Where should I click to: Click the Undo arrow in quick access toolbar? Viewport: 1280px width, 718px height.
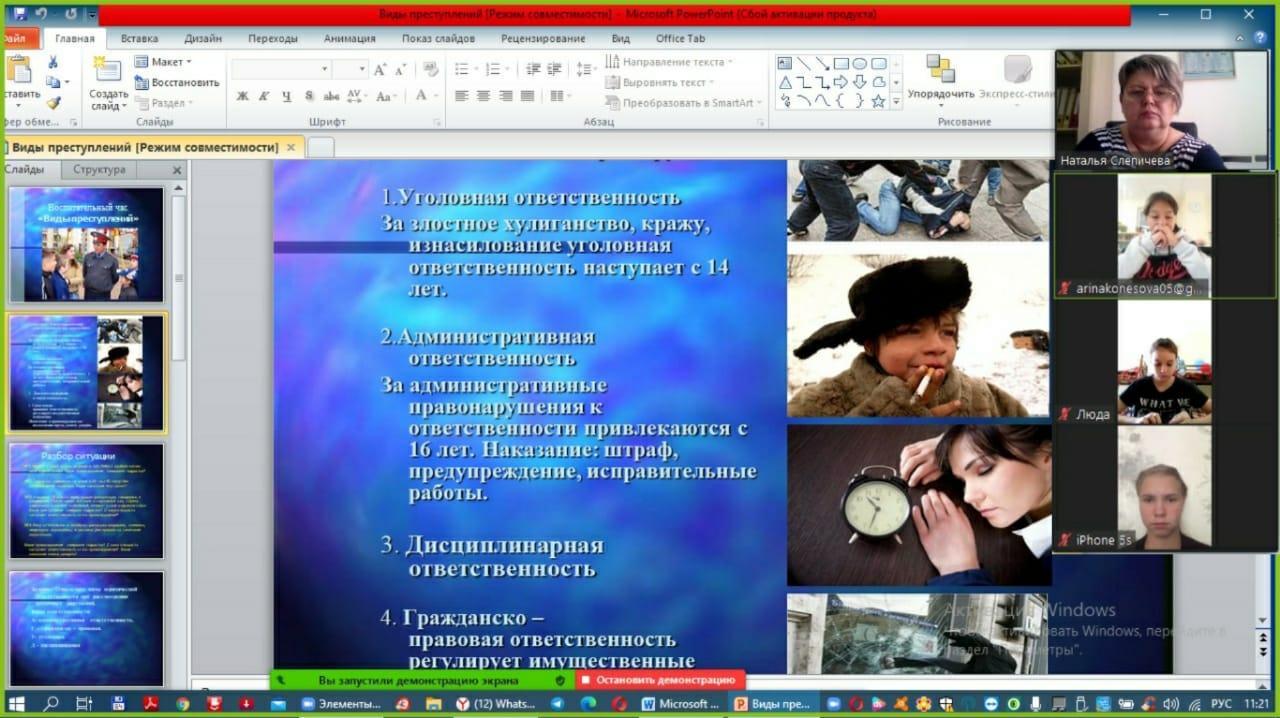point(41,14)
